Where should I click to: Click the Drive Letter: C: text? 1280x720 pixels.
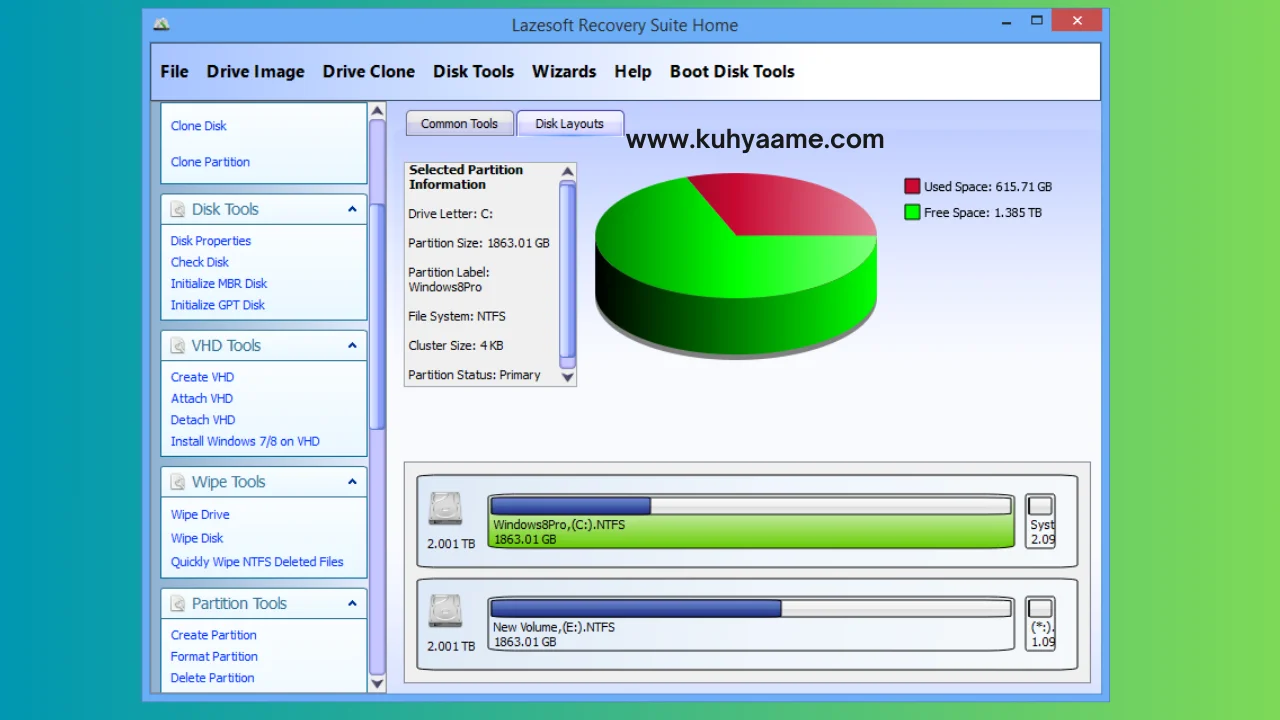tap(450, 214)
